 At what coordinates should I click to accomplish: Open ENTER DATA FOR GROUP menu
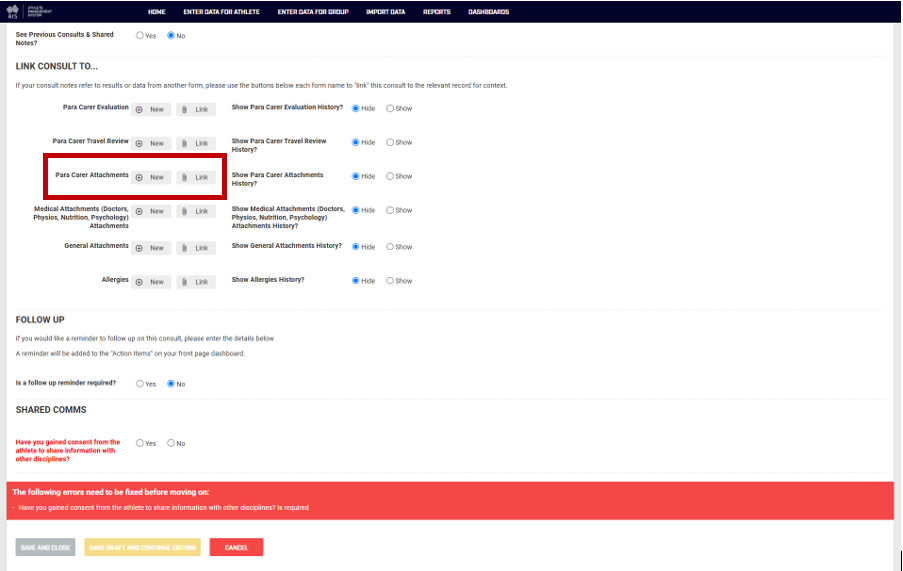click(x=313, y=12)
